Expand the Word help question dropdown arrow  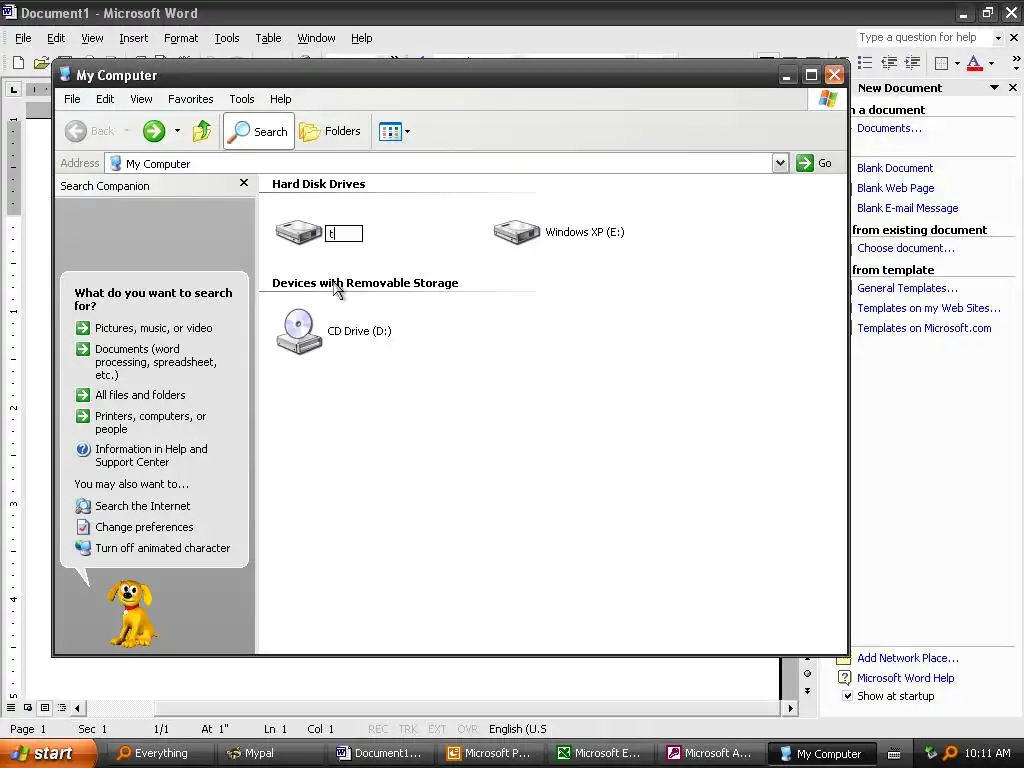click(x=998, y=38)
